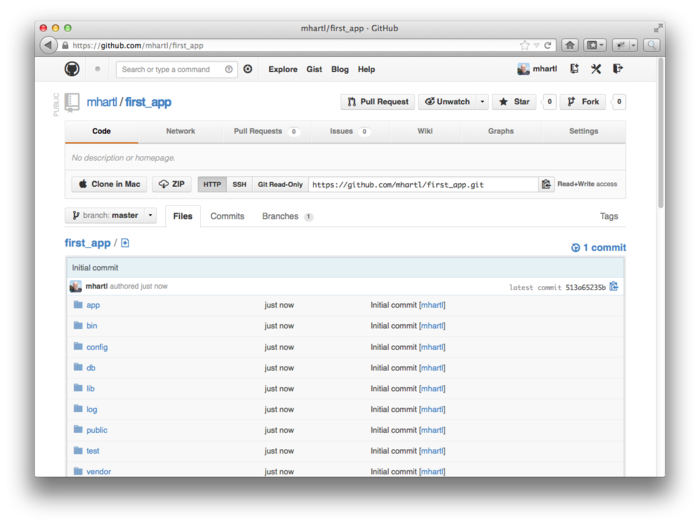Open the Graphs tab
Image resolution: width=700 pixels, height=525 pixels.
click(501, 131)
